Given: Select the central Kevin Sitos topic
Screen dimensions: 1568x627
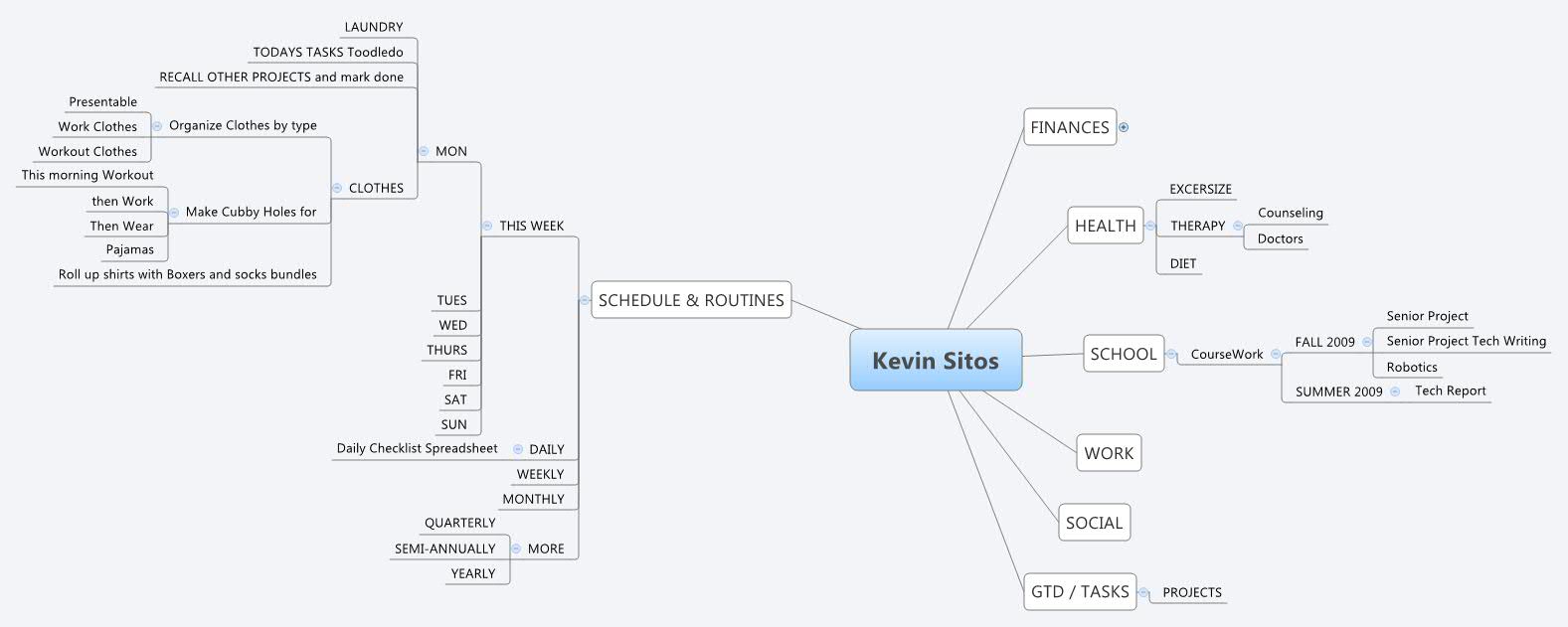Looking at the screenshot, I should tap(936, 360).
